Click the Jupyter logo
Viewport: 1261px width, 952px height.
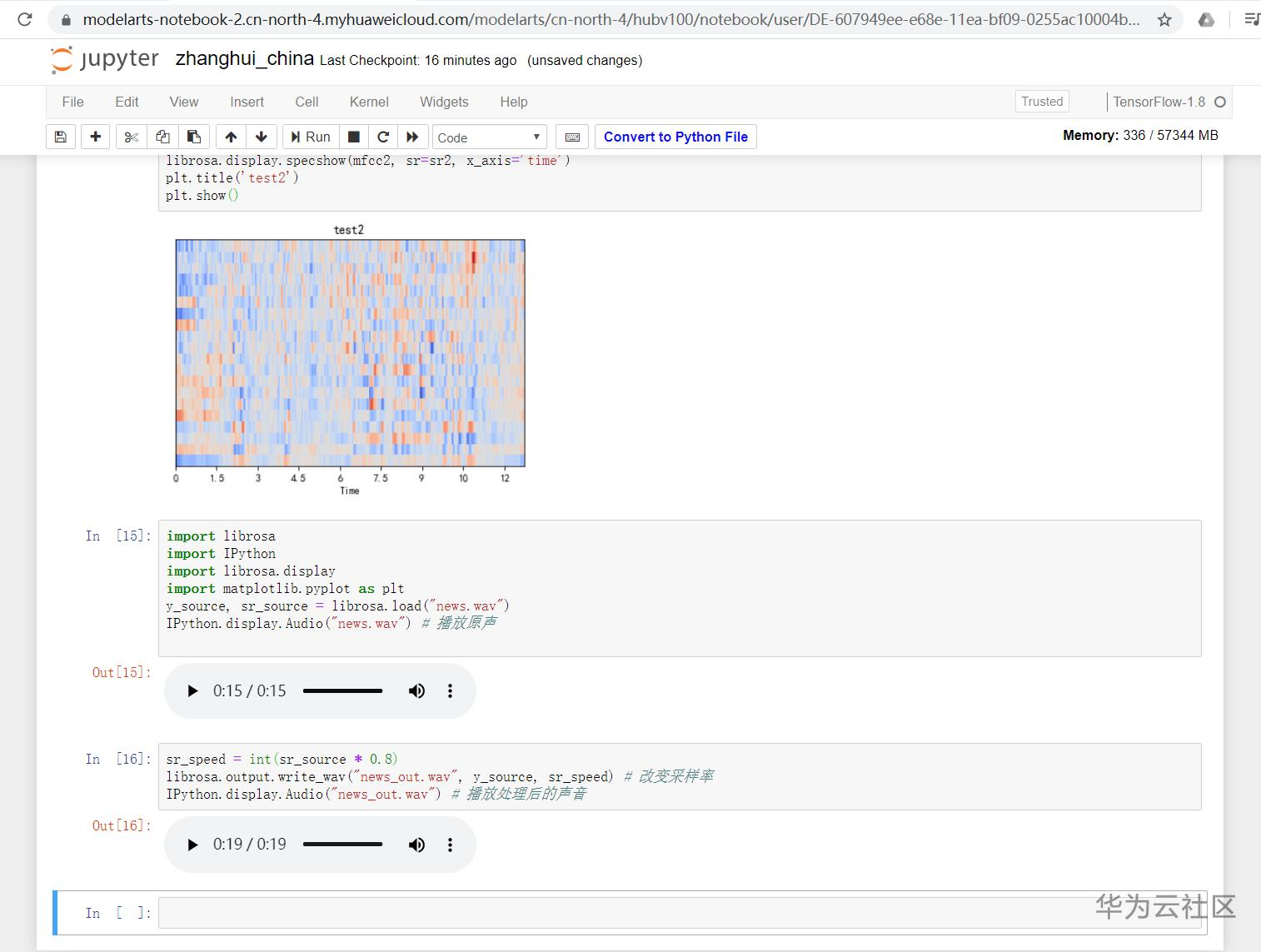105,60
